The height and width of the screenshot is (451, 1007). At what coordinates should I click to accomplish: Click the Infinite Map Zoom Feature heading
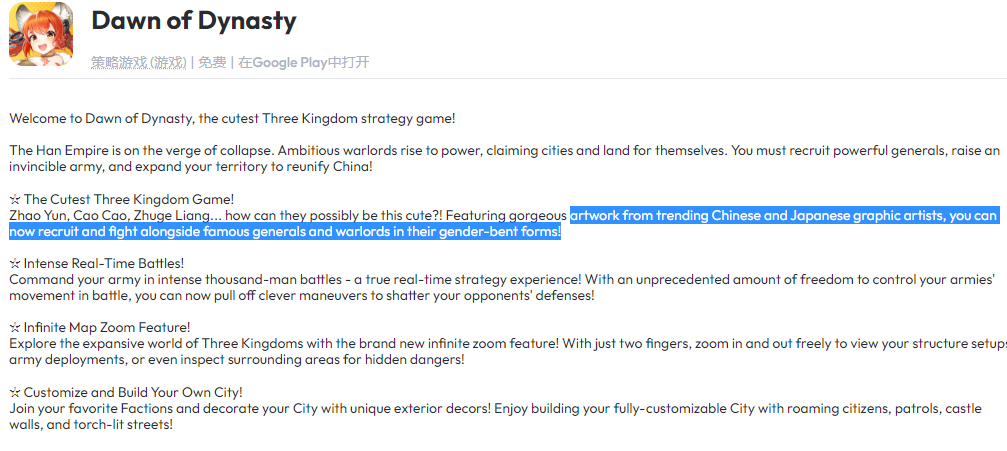point(107,327)
